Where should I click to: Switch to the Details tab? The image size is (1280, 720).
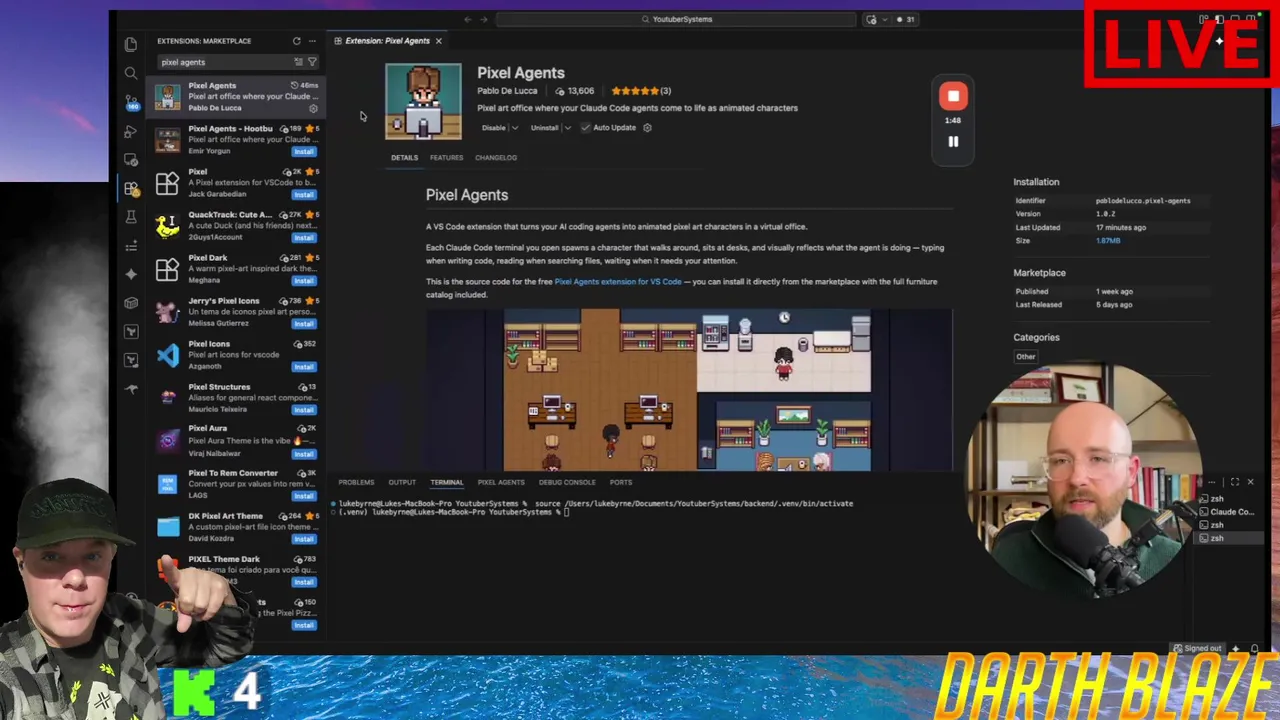point(404,158)
